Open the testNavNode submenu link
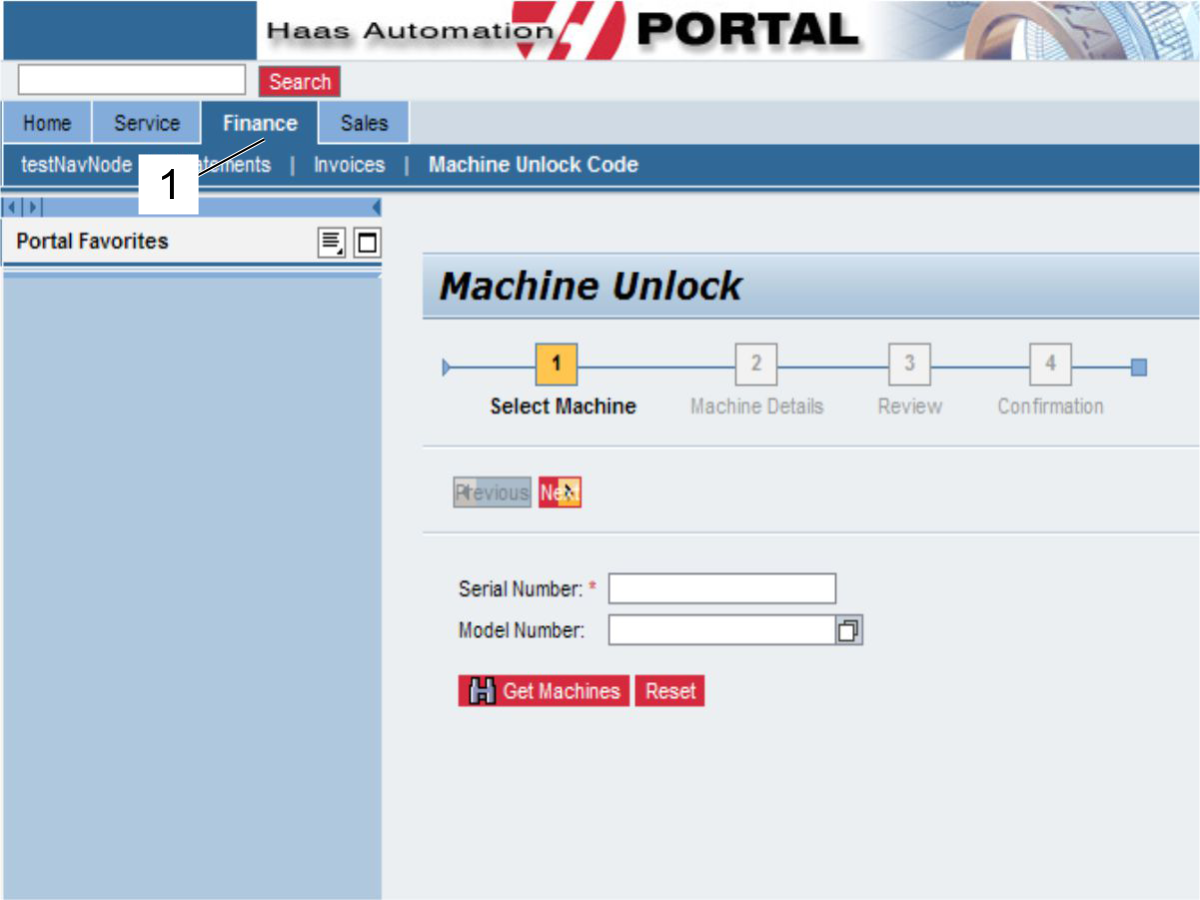 tap(76, 165)
